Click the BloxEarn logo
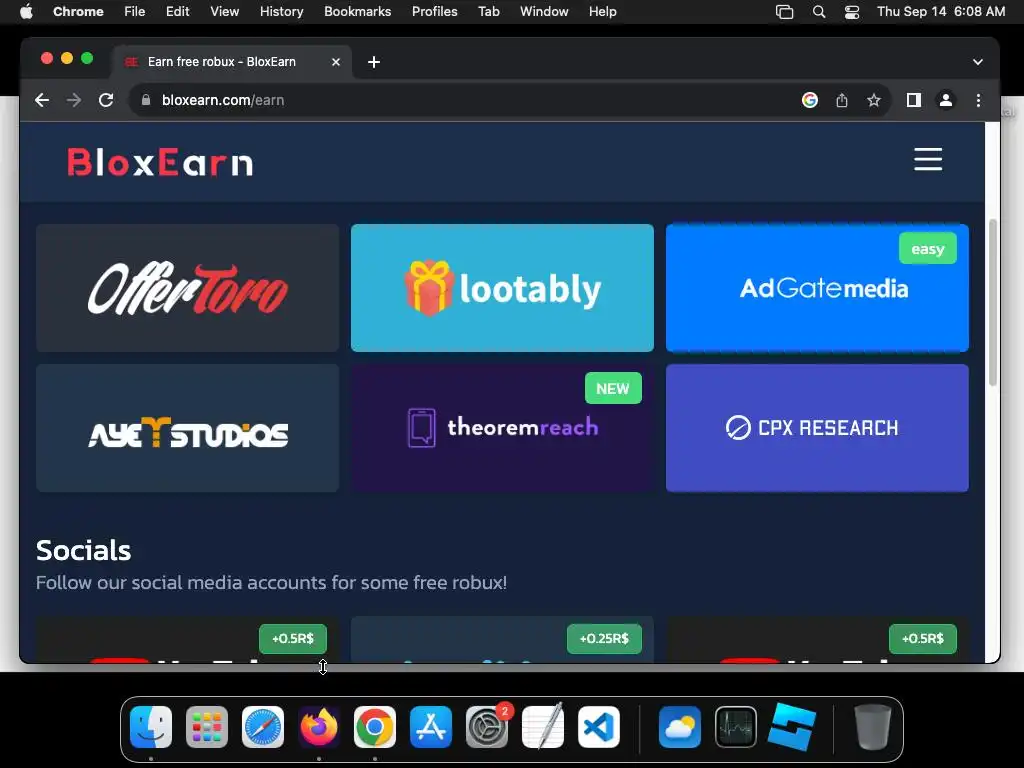The width and height of the screenshot is (1024, 768). click(x=160, y=162)
